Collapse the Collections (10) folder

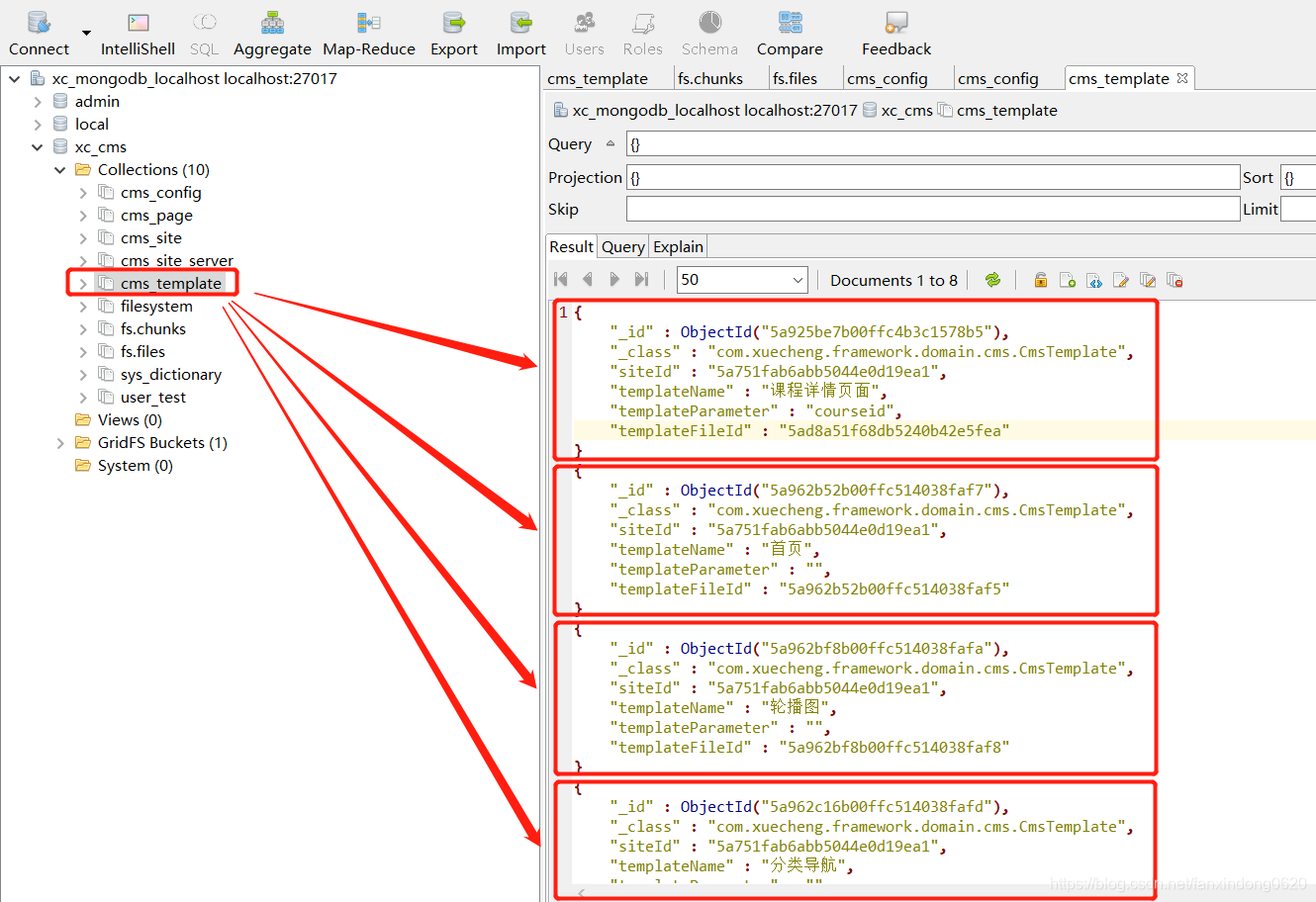(x=60, y=169)
